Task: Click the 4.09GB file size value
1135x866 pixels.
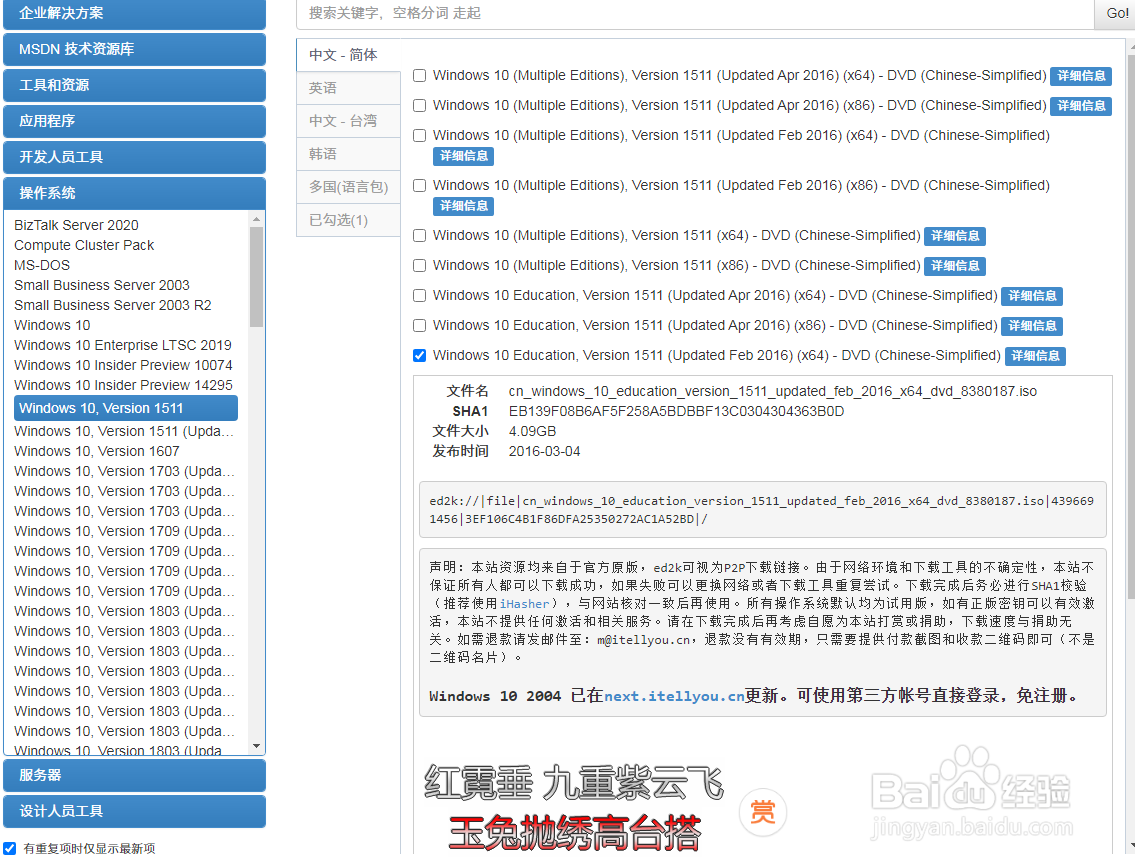Action: [532, 432]
